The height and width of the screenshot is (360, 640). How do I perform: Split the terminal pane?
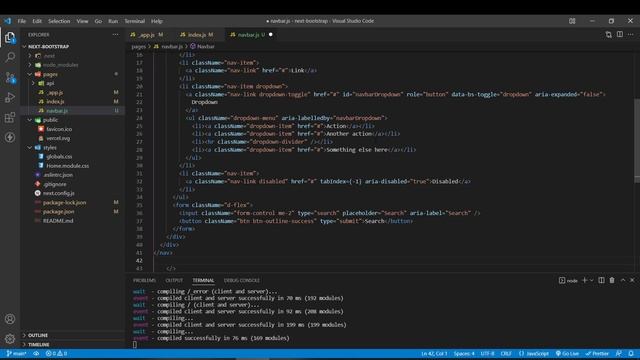(x=601, y=280)
